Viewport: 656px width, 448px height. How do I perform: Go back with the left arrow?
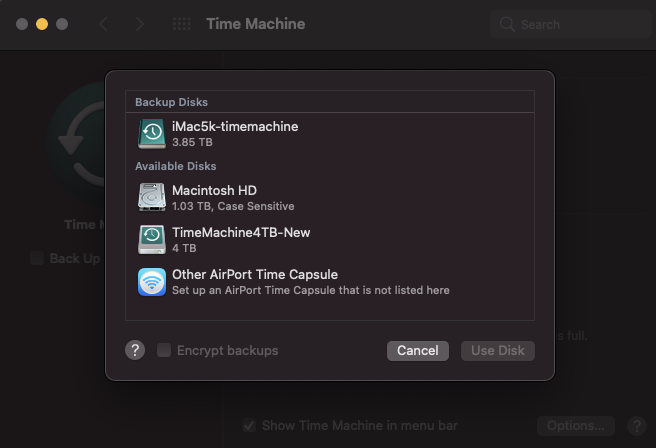[x=104, y=24]
